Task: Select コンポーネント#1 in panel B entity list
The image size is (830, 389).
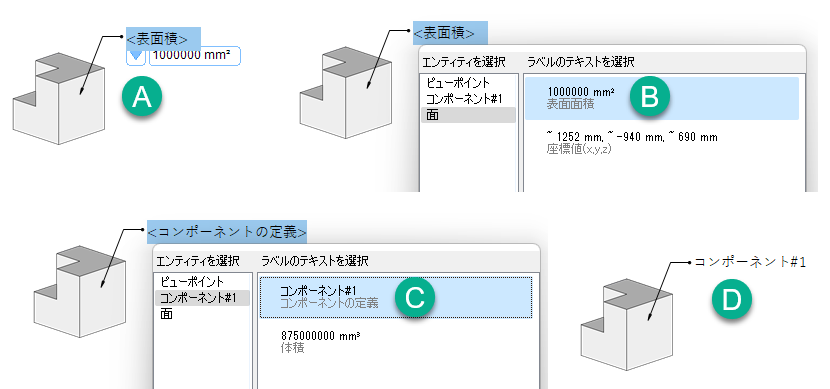Action: coord(463,99)
